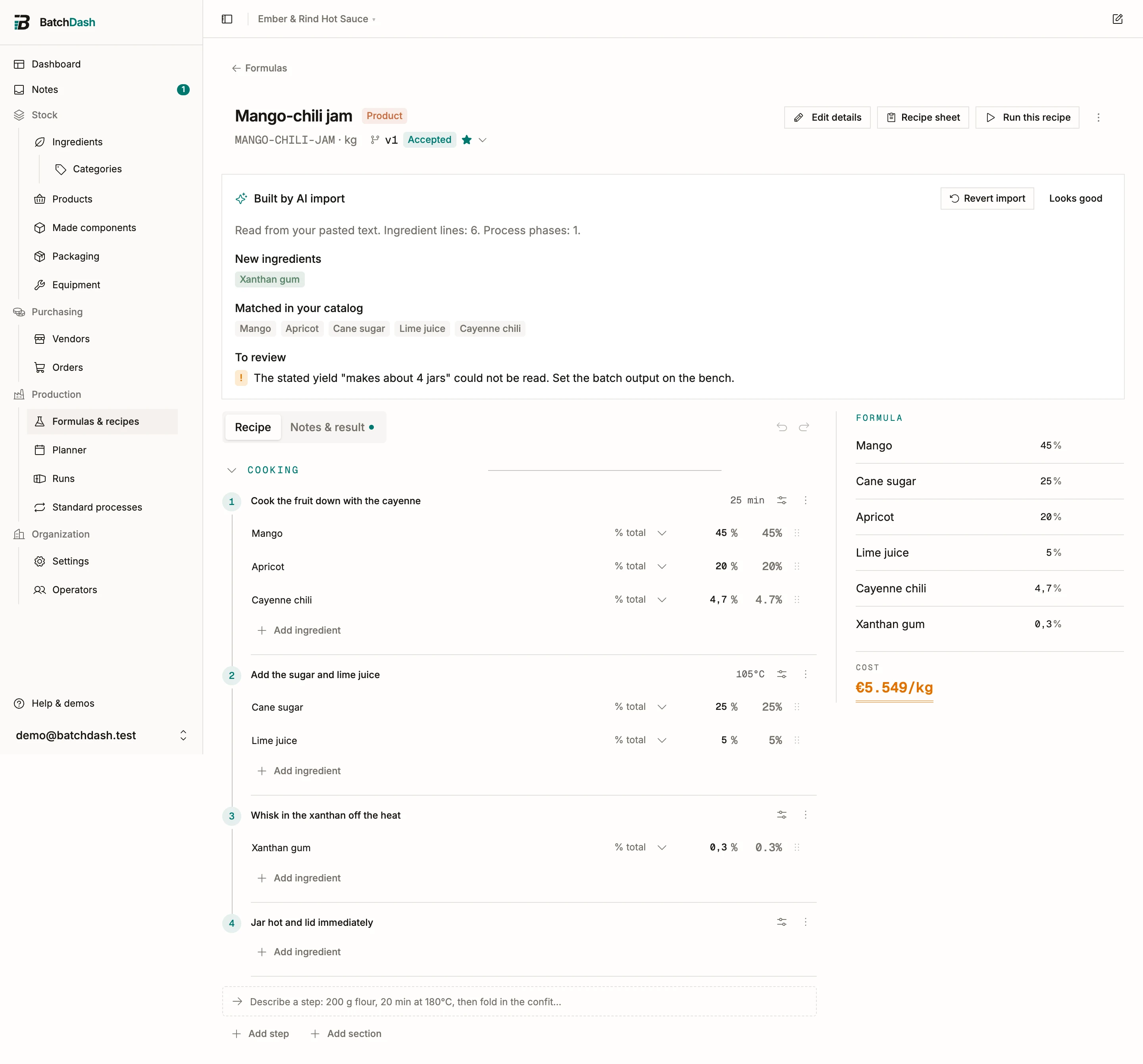Open Notes in the sidebar
The image size is (1143, 1064).
click(x=45, y=89)
